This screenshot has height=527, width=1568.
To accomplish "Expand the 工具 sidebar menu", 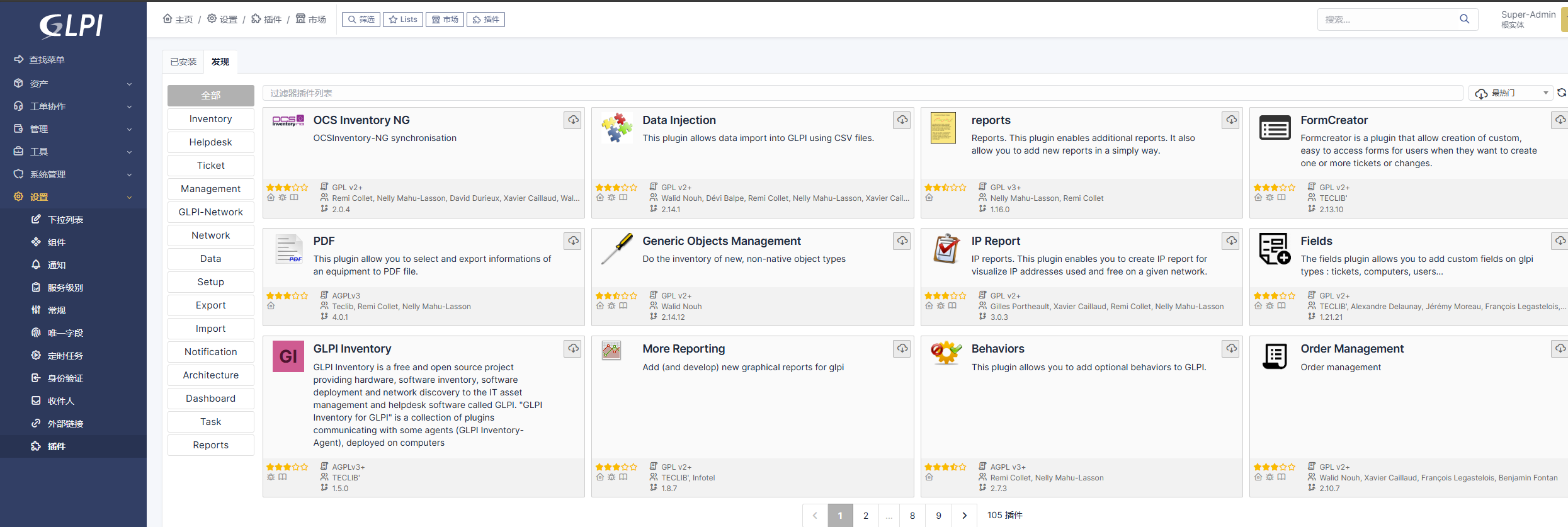I will [73, 151].
